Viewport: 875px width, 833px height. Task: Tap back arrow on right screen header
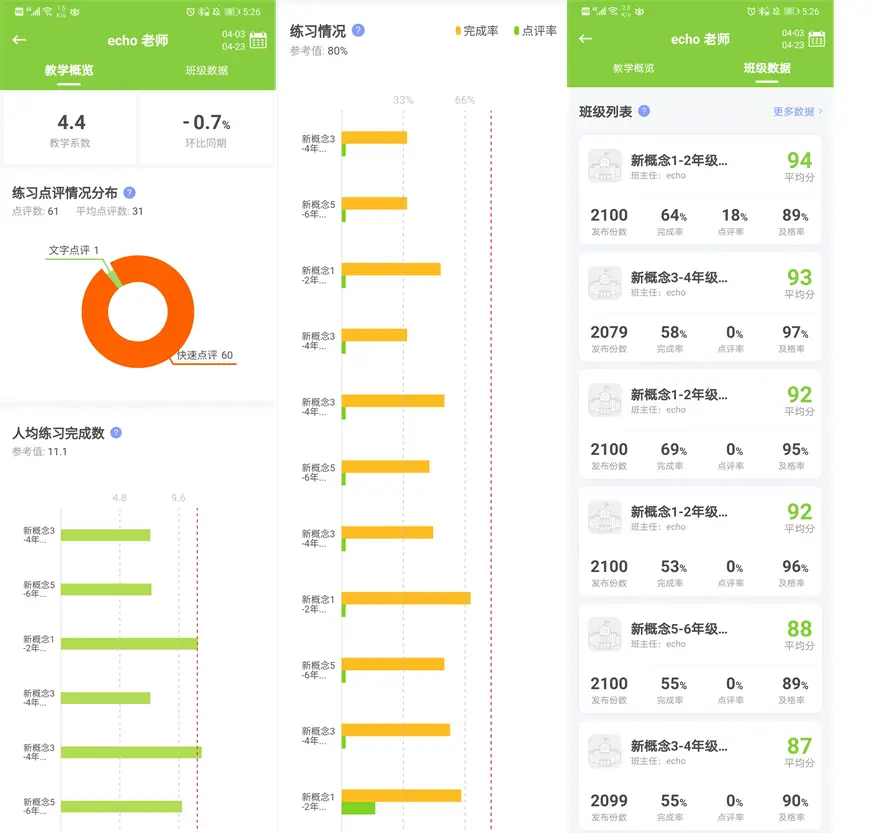pos(585,38)
